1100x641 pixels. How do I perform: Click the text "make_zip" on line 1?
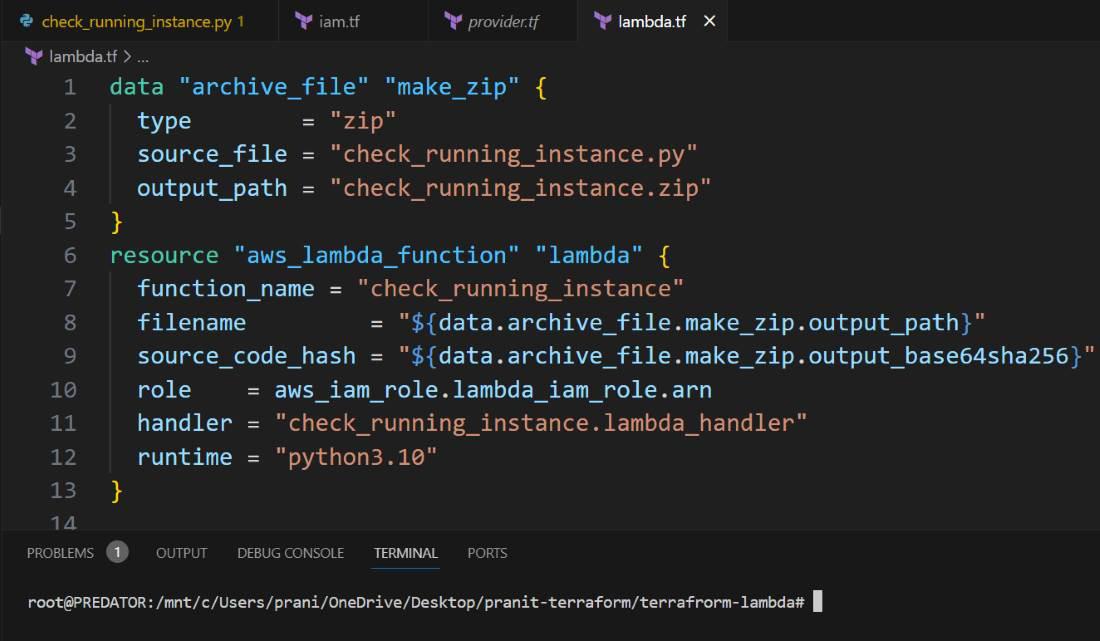452,87
